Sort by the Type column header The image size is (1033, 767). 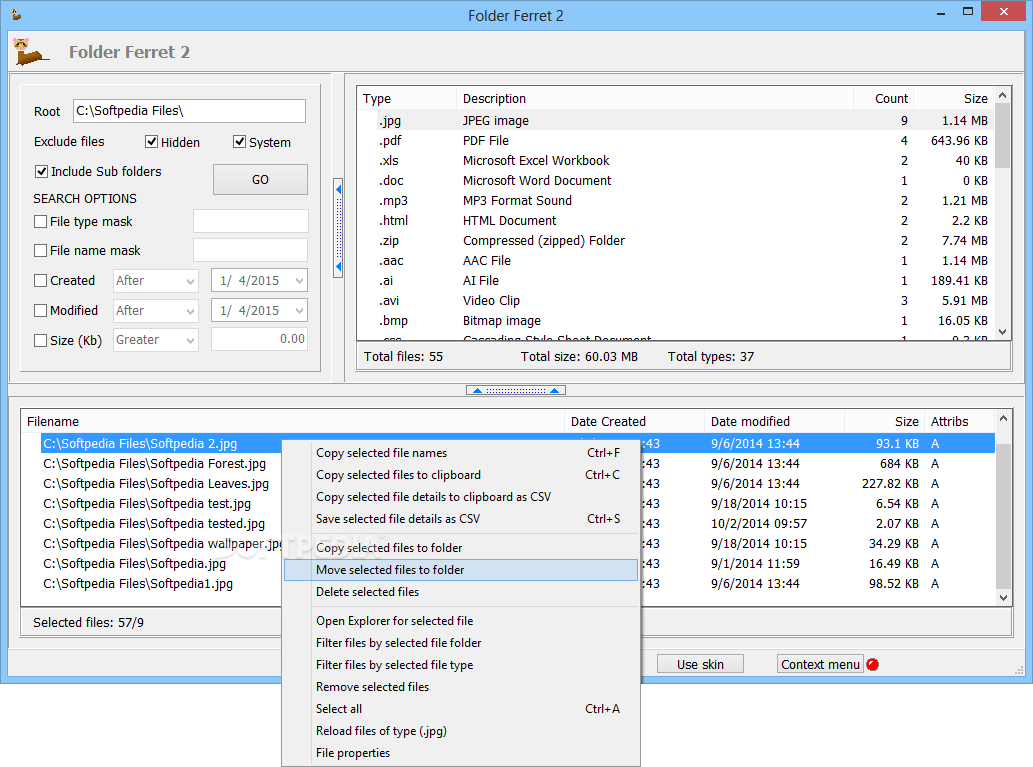click(x=406, y=98)
